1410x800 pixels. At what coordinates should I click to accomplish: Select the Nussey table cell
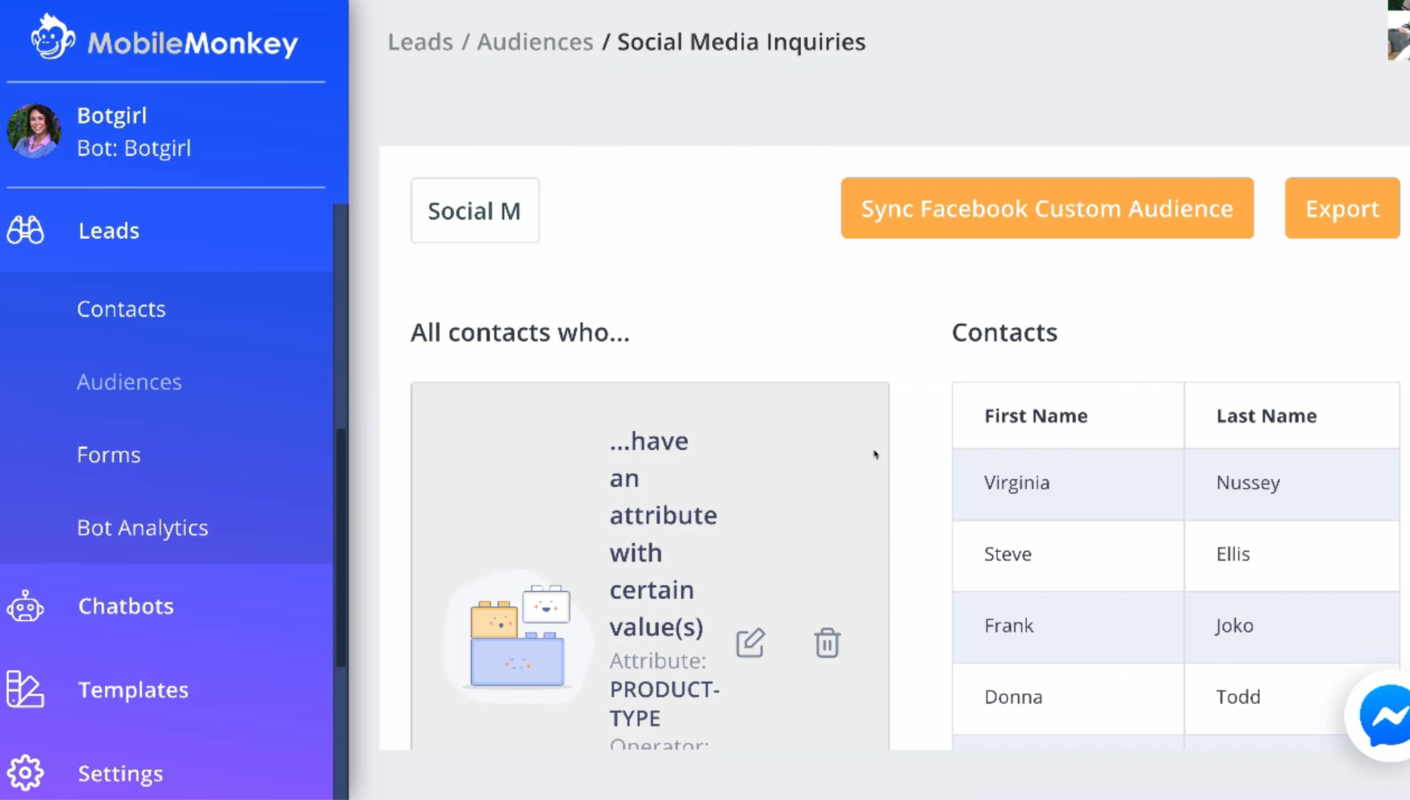point(1292,484)
